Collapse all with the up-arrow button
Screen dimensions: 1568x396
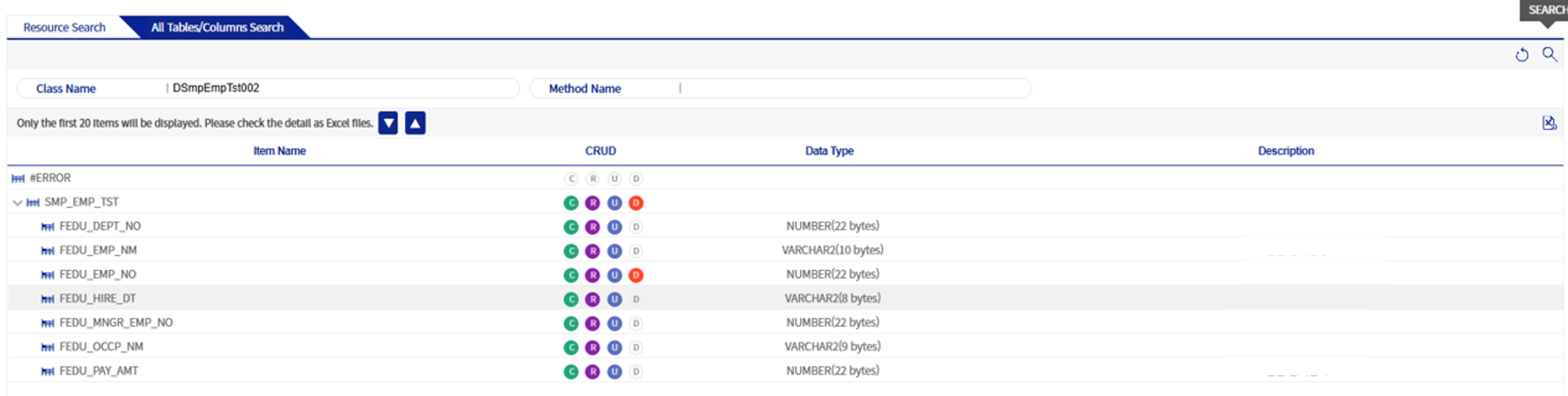(415, 124)
